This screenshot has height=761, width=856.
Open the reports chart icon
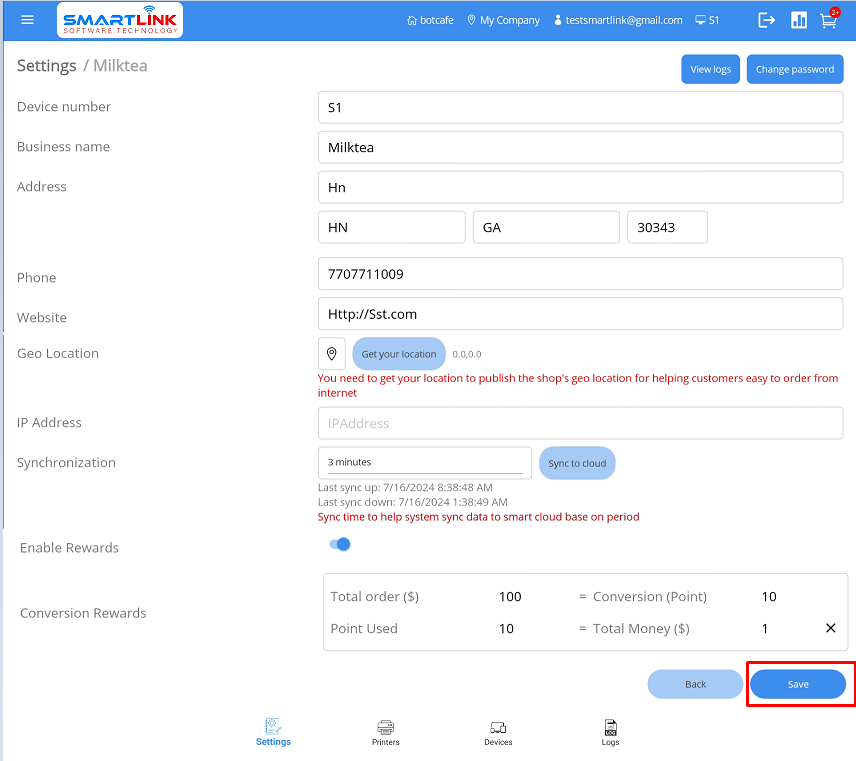[799, 20]
